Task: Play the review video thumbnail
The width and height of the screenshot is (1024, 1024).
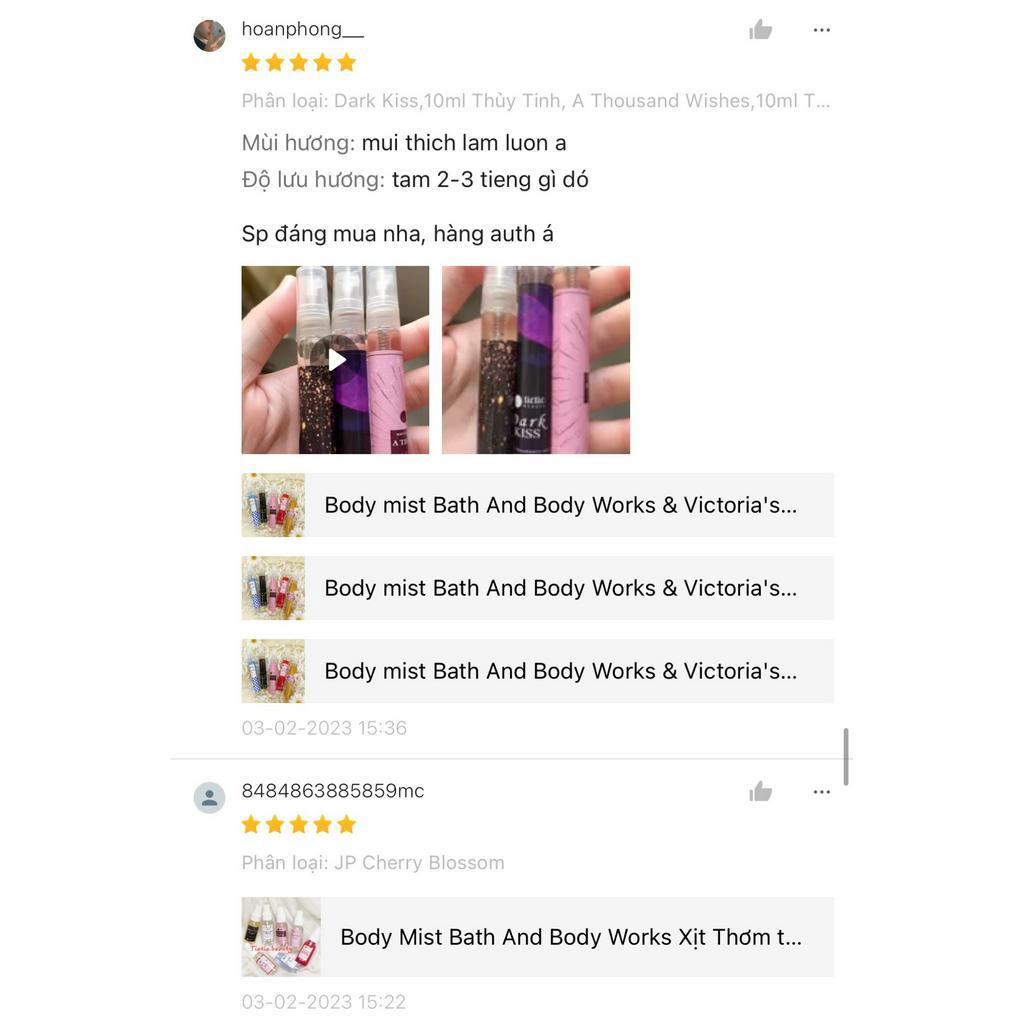Action: coord(335,360)
